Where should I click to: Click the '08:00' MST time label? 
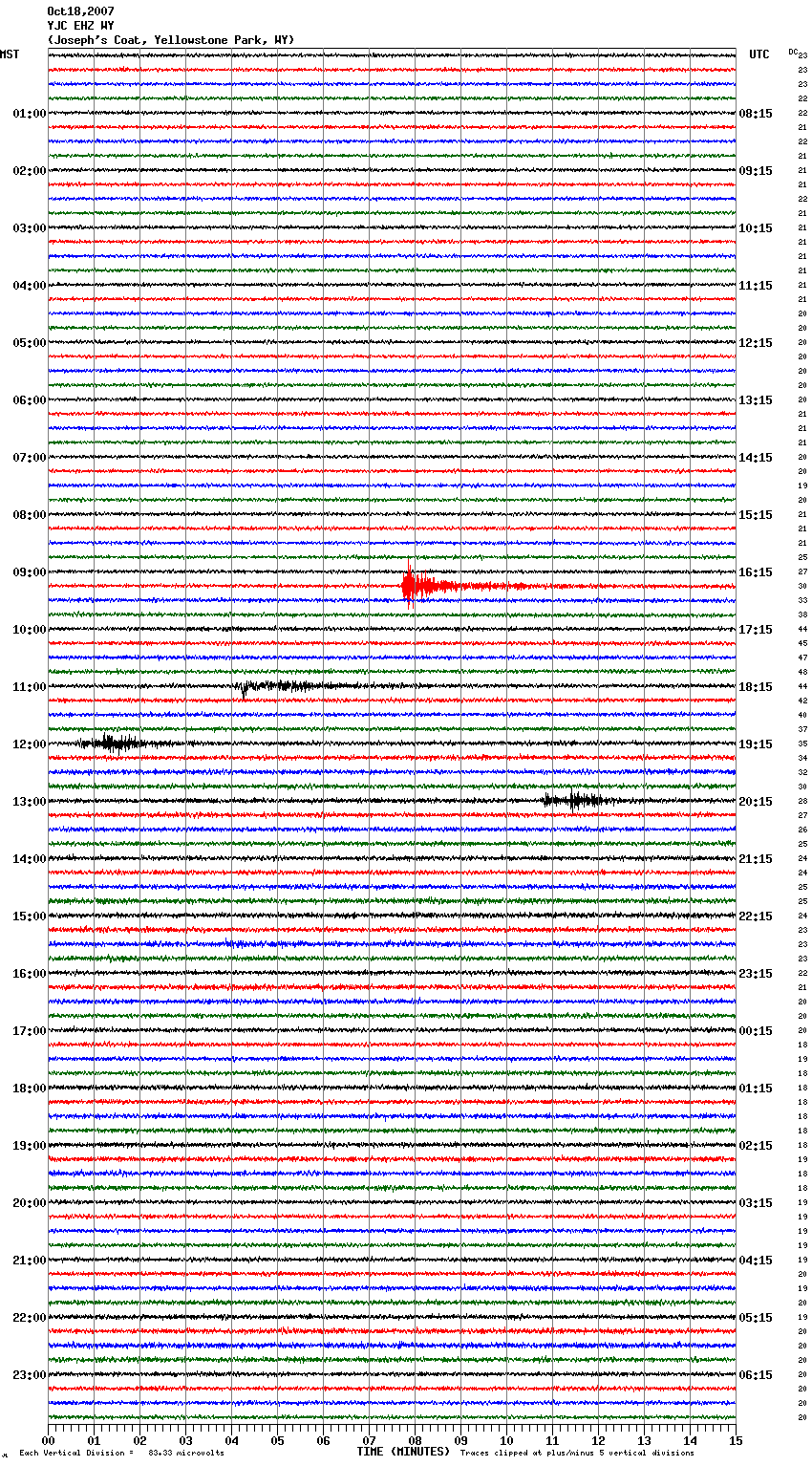(29, 515)
